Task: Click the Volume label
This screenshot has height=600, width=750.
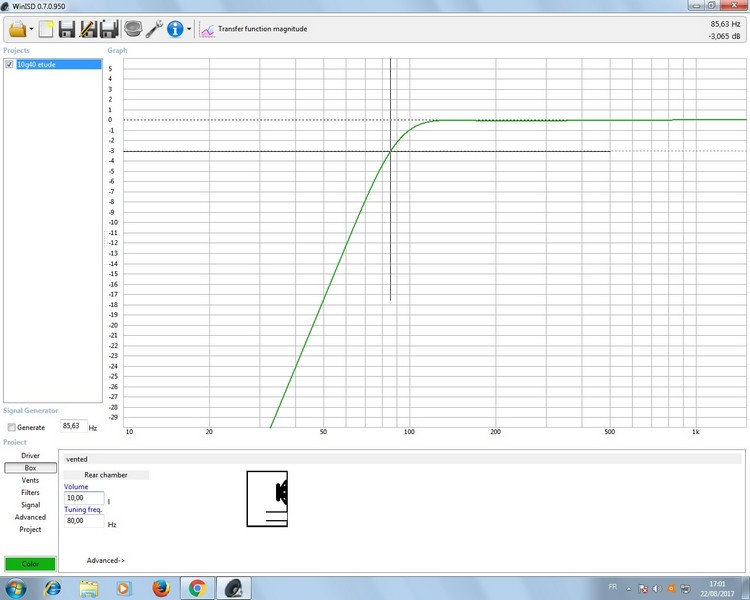Action: tap(76, 487)
